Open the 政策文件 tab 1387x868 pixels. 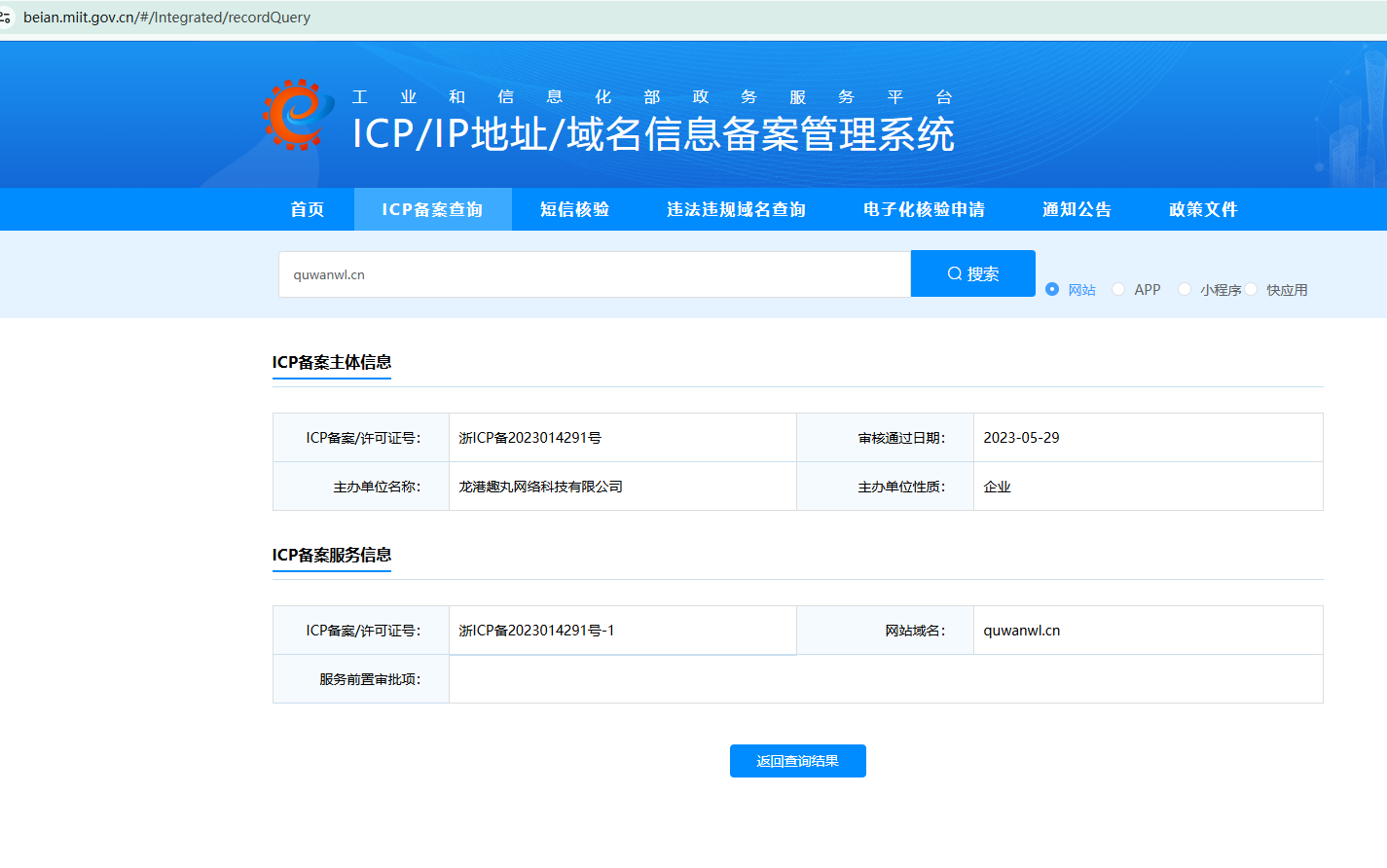tap(1203, 209)
